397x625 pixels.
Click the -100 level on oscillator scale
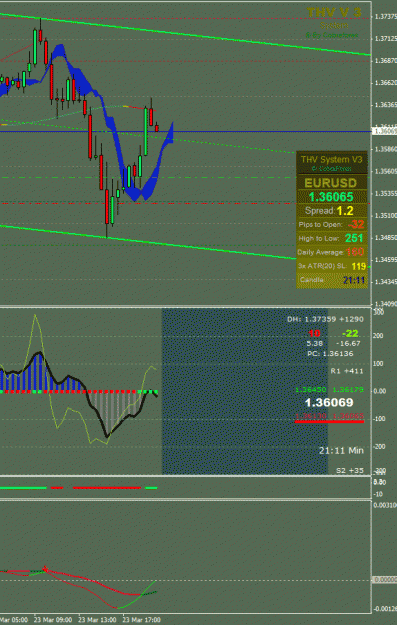coord(379,419)
